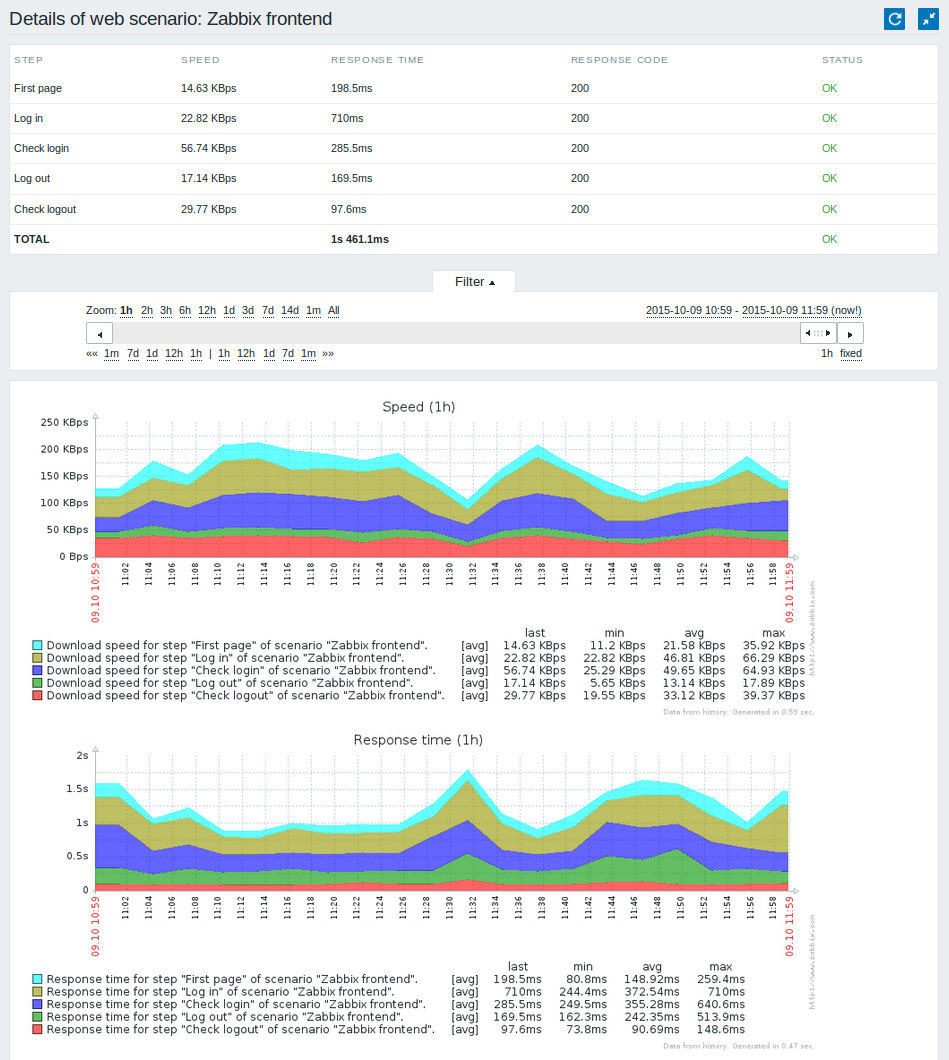Click the olive Log in speed legend swatch
This screenshot has width=949, height=1060.
pyautogui.click(x=37, y=658)
